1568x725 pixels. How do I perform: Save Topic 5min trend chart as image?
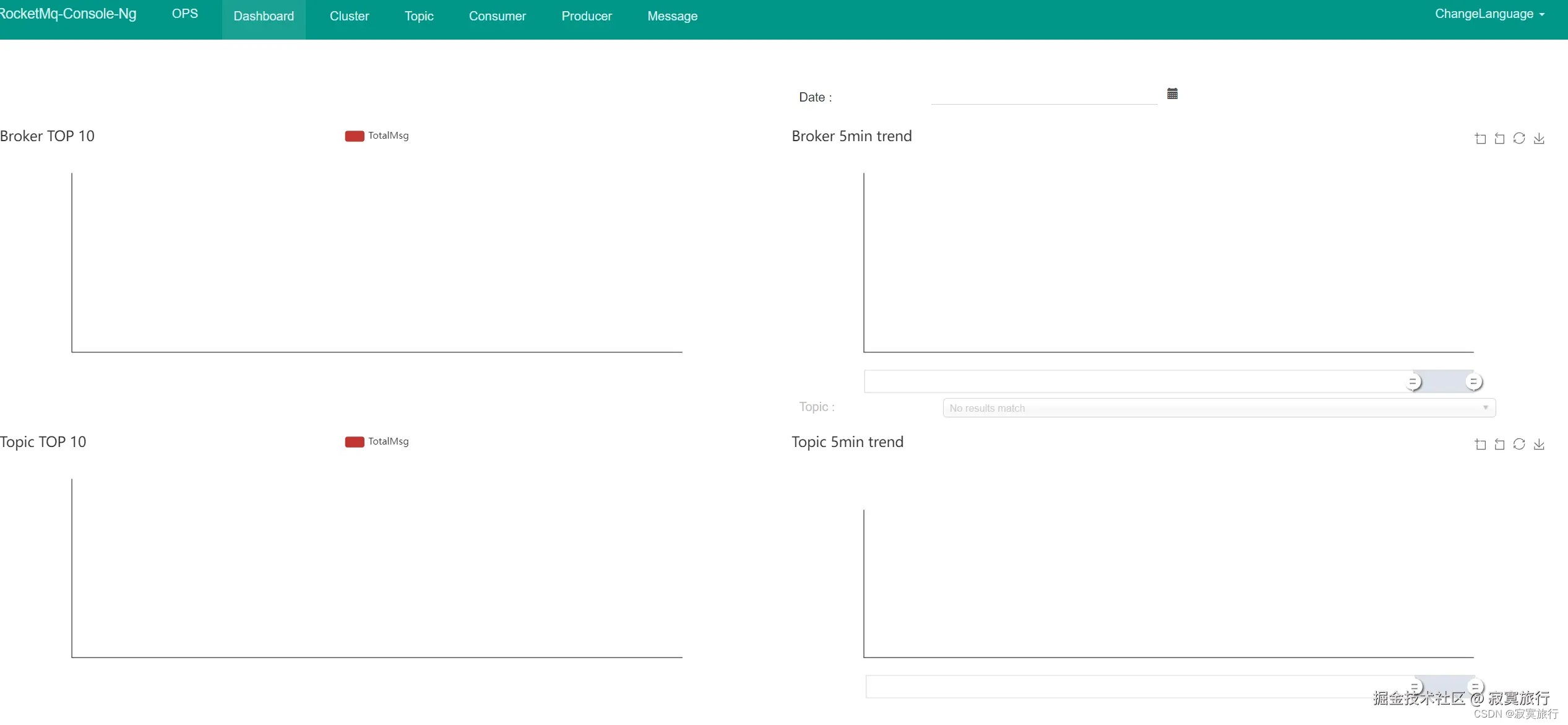tap(1539, 445)
